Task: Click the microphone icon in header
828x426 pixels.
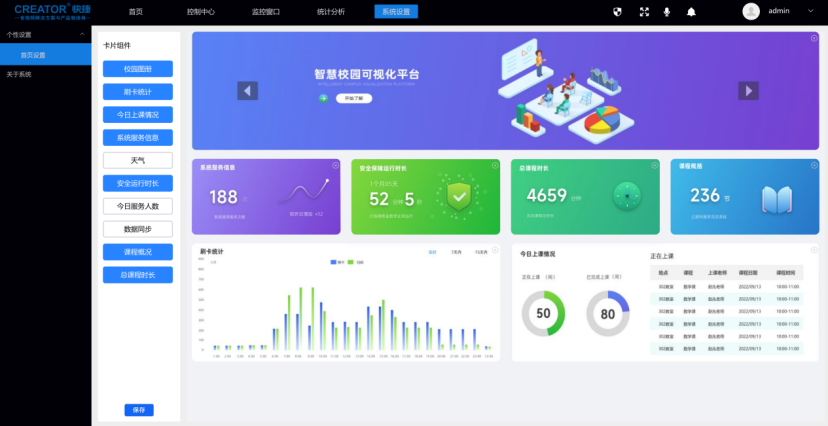Action: pyautogui.click(x=667, y=12)
